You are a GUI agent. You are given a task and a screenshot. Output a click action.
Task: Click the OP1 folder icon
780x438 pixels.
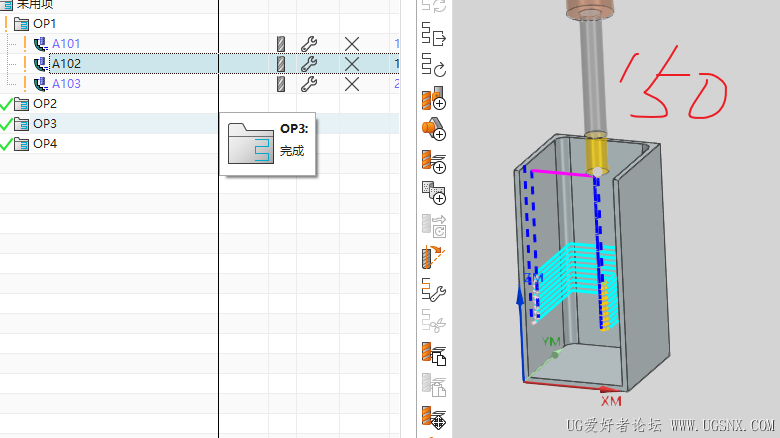[x=21, y=24]
